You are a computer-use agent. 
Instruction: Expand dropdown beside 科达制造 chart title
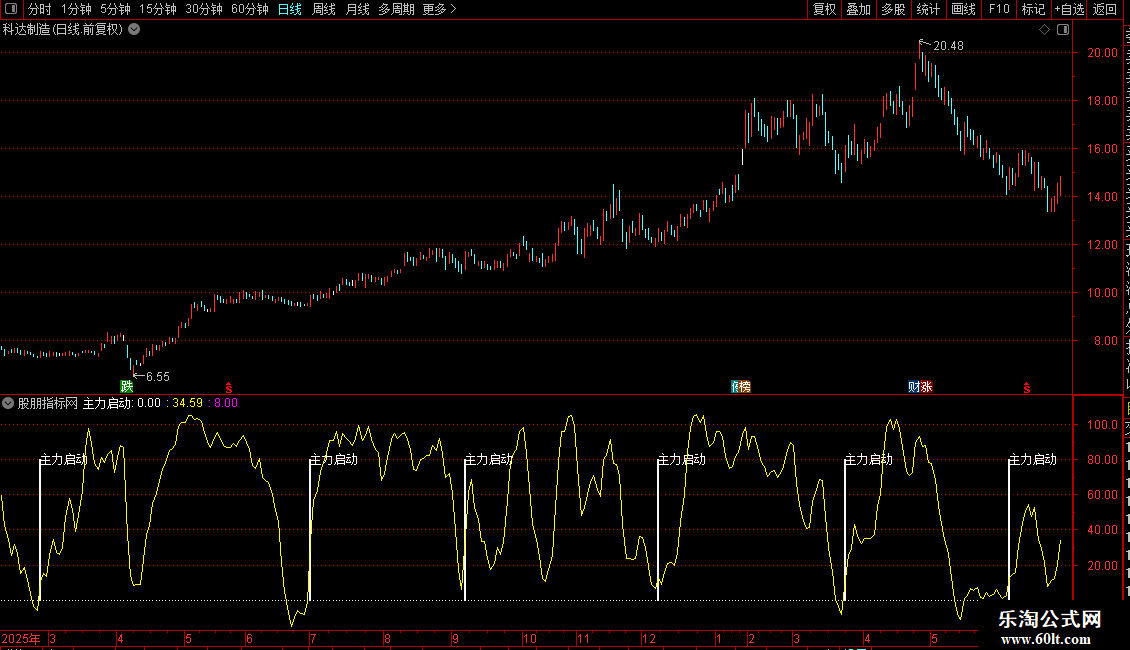coord(134,30)
